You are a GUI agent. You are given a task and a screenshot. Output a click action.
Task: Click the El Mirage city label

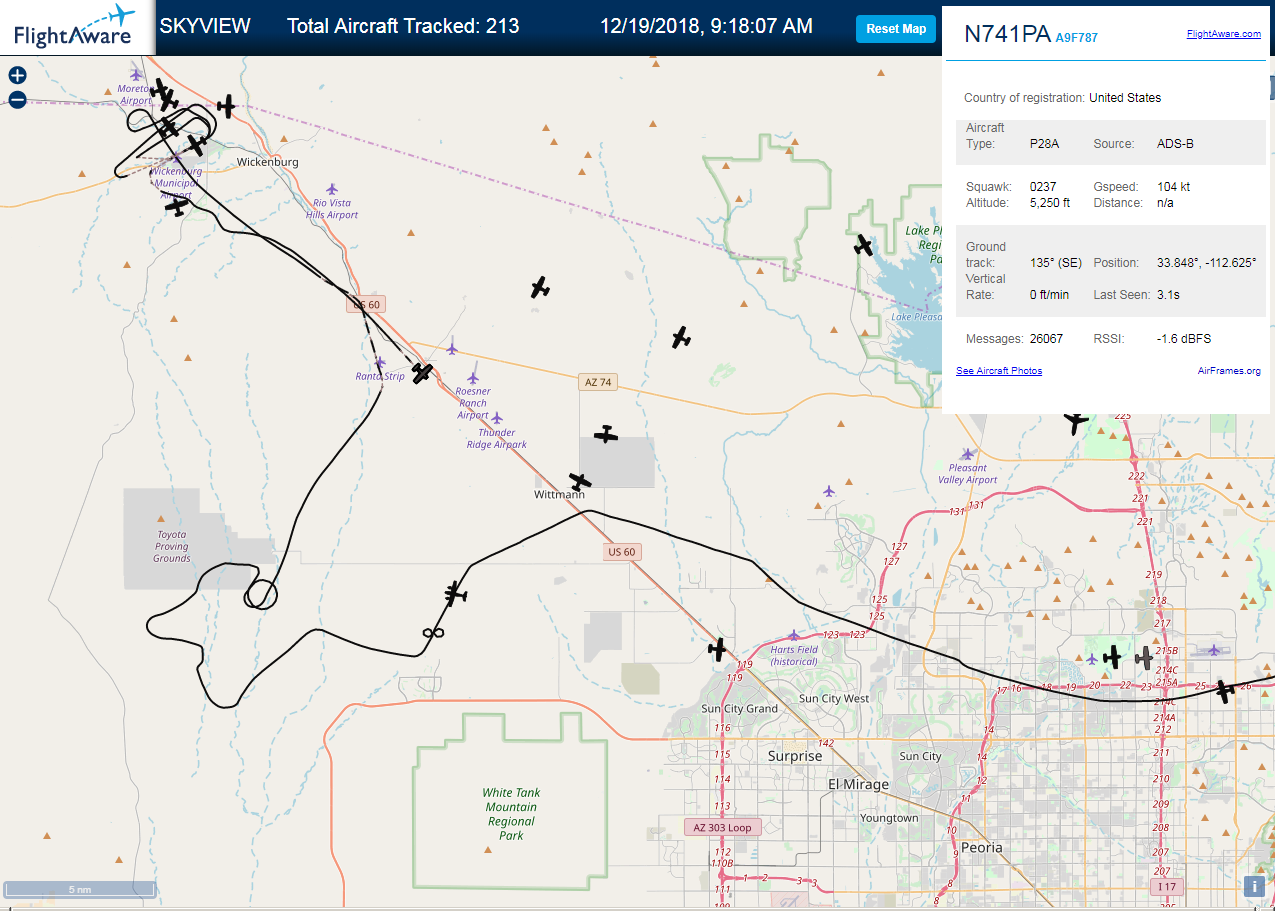858,784
